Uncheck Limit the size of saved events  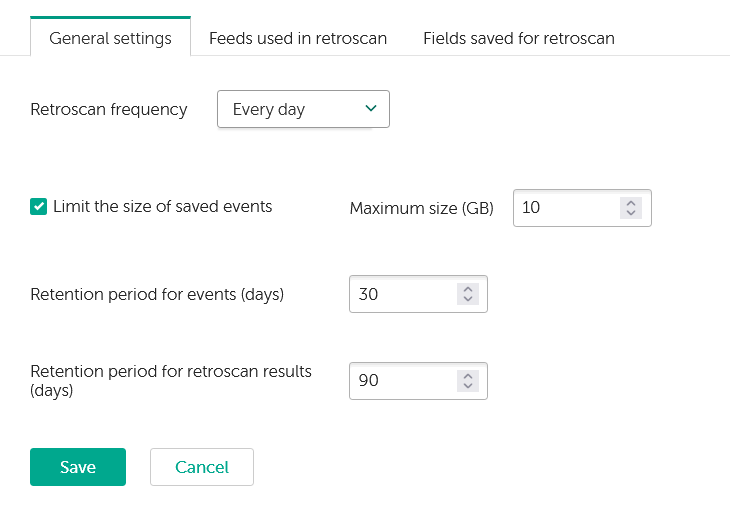(39, 207)
